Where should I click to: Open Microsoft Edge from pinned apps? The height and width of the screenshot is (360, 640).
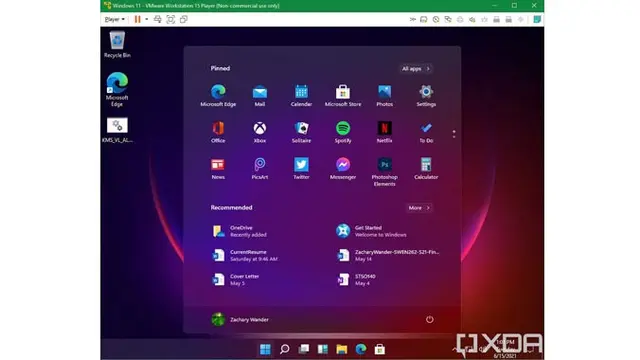click(218, 96)
